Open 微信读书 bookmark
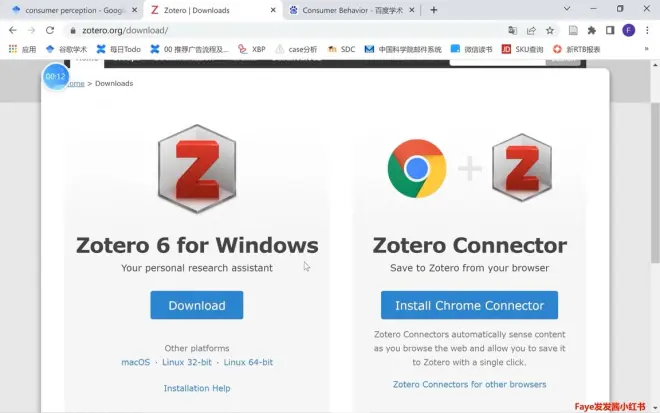Image resolution: width=660 pixels, height=413 pixels. [x=471, y=49]
